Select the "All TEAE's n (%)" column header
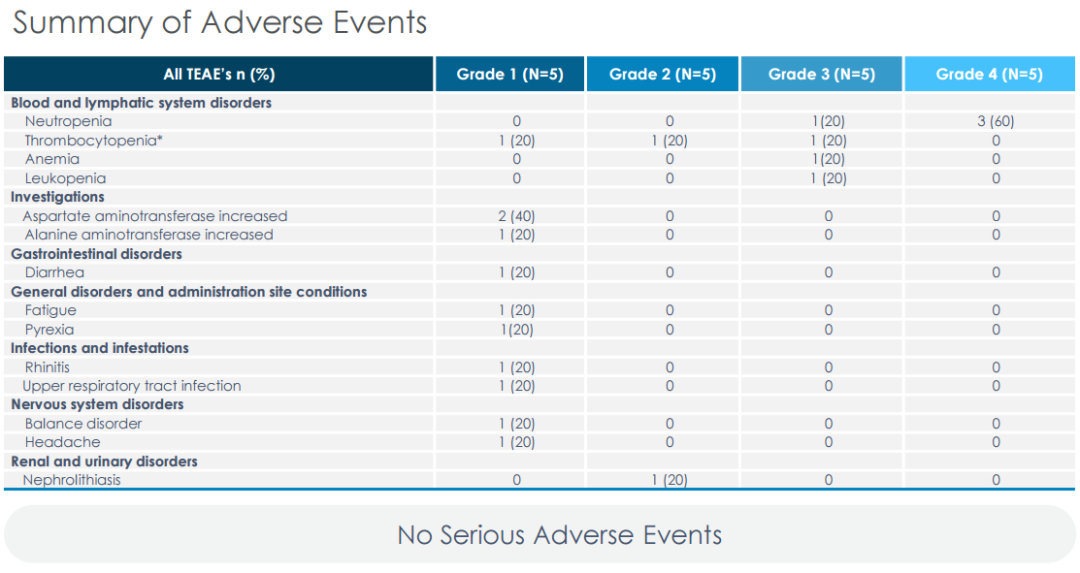 219,74
